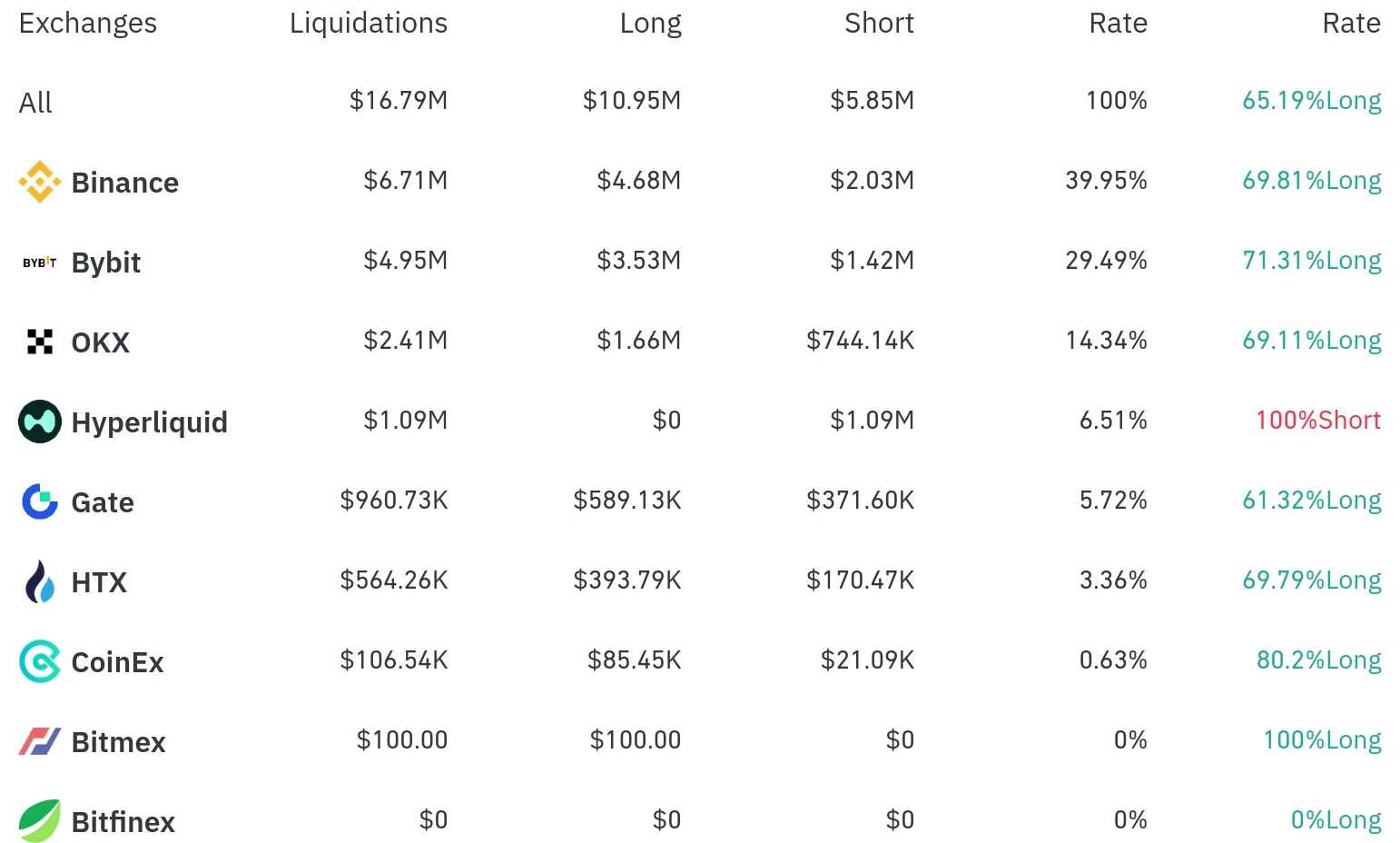Click the Bybit logo icon
The width and height of the screenshot is (1400, 843).
[40, 263]
